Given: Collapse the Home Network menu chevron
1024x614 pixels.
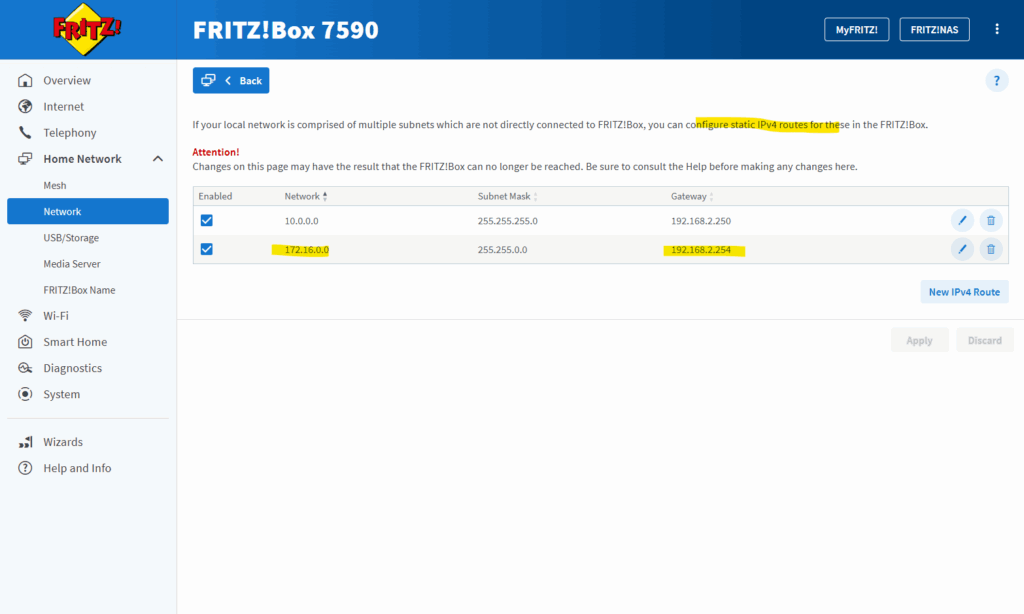Looking at the screenshot, I should tap(157, 159).
